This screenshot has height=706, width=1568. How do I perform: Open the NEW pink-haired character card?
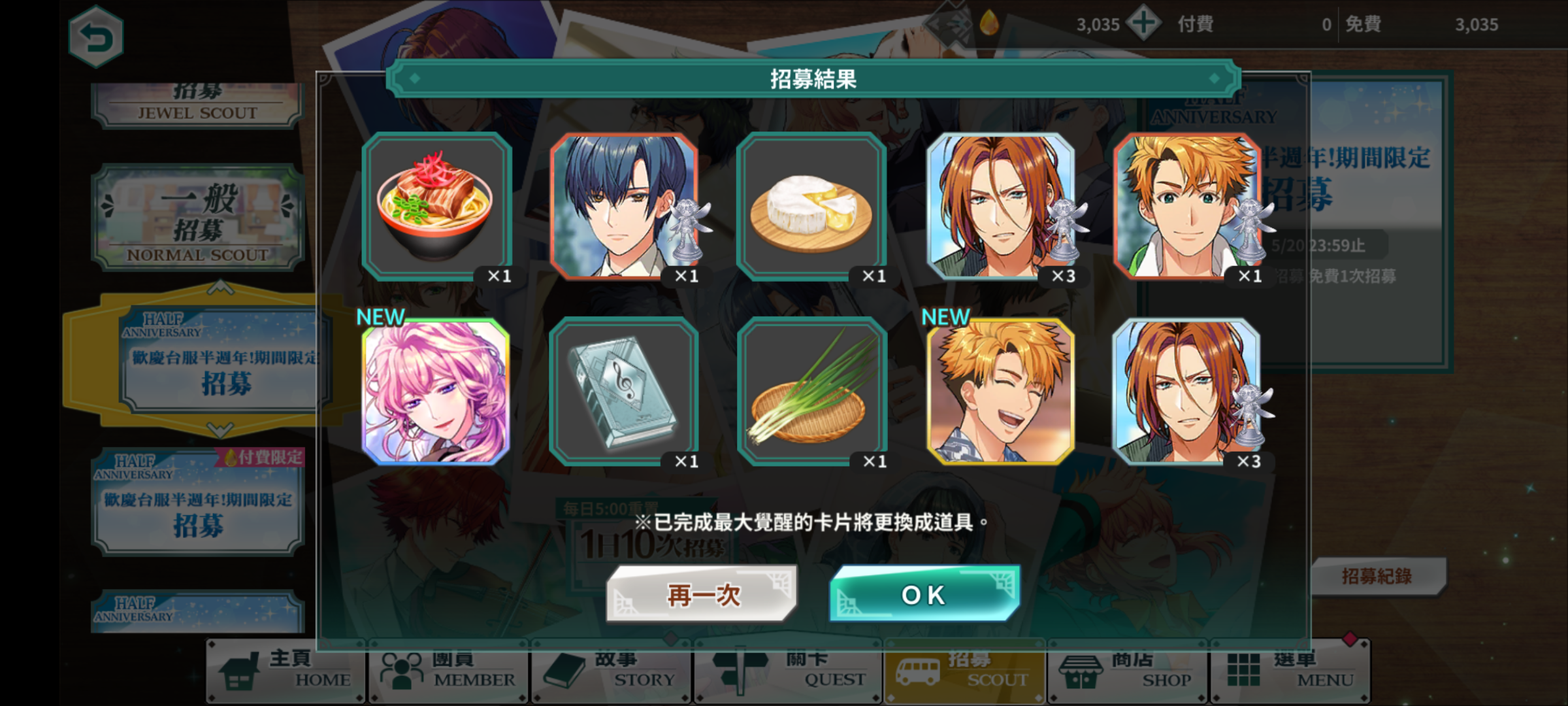point(436,392)
